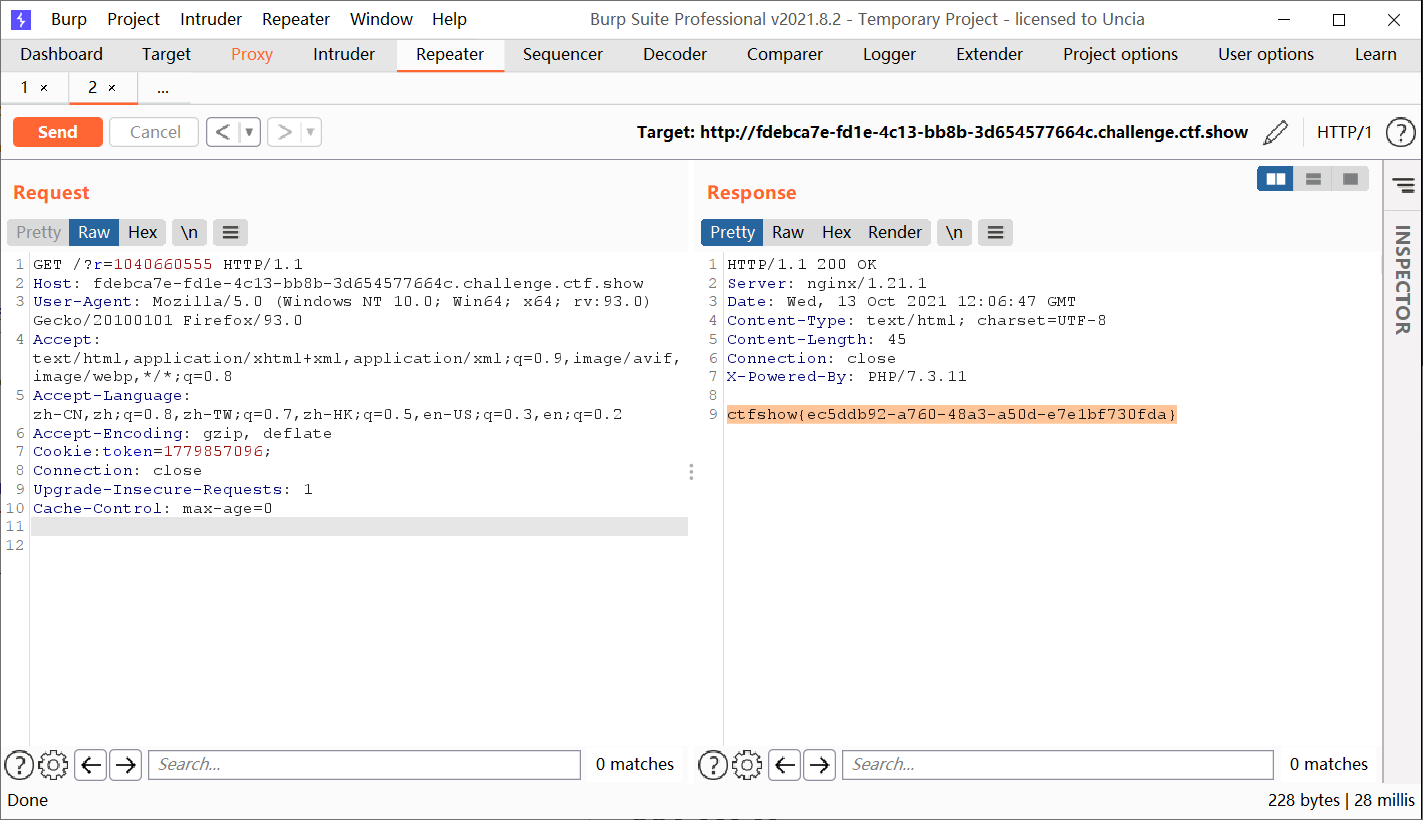Close Repeater sub-tab 2 with its ×
Viewport: 1423px width, 820px height.
pos(112,88)
